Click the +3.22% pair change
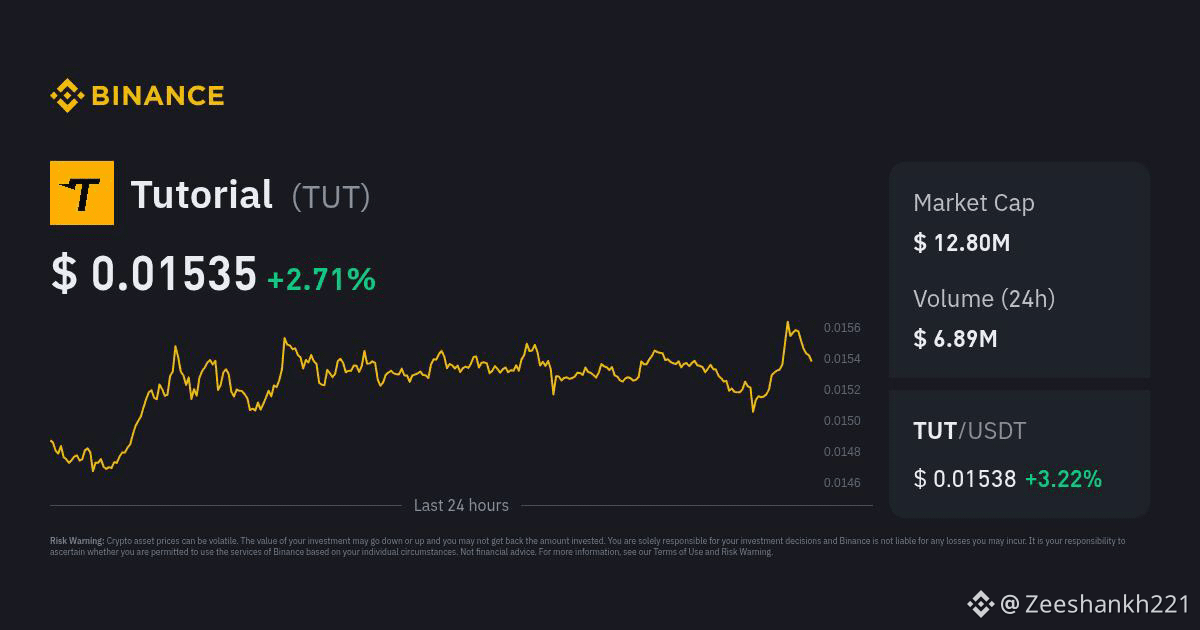The height and width of the screenshot is (630, 1200). [x=1063, y=479]
